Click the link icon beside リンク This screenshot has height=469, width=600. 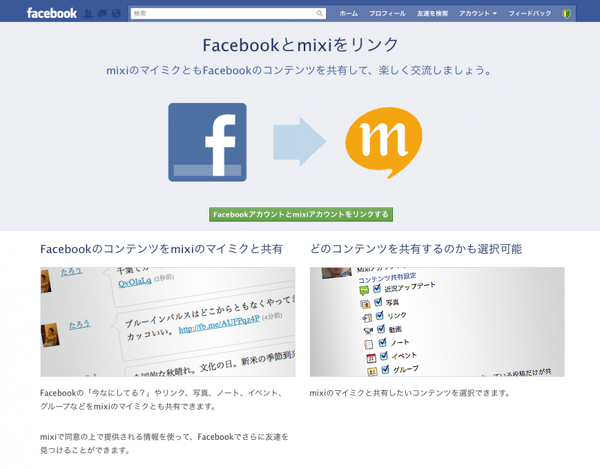[x=367, y=318]
